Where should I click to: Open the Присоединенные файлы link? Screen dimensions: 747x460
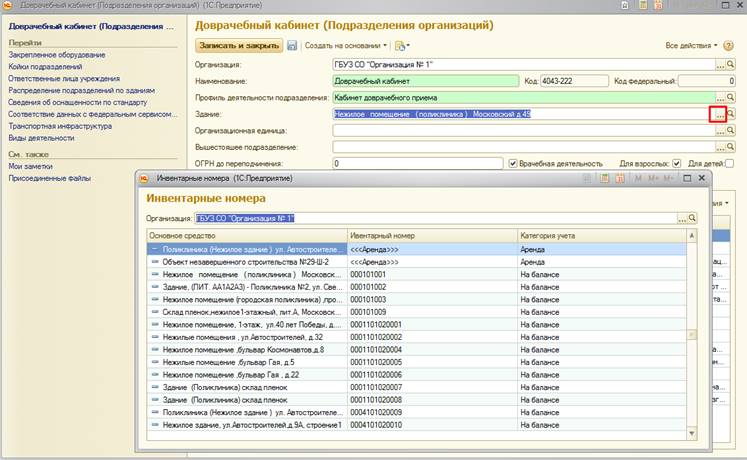coord(48,178)
